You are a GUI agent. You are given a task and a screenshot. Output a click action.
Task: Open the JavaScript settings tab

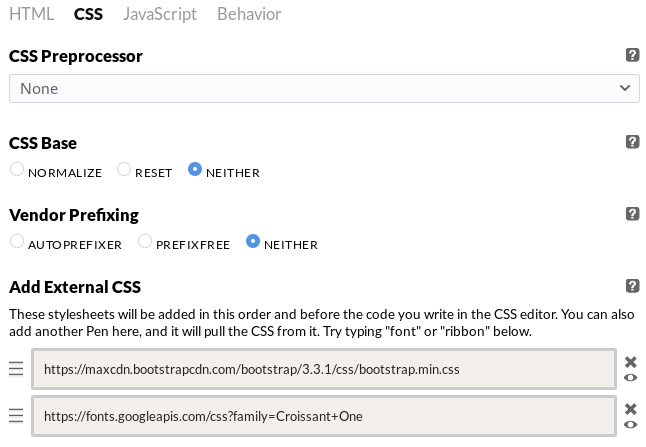[x=160, y=14]
